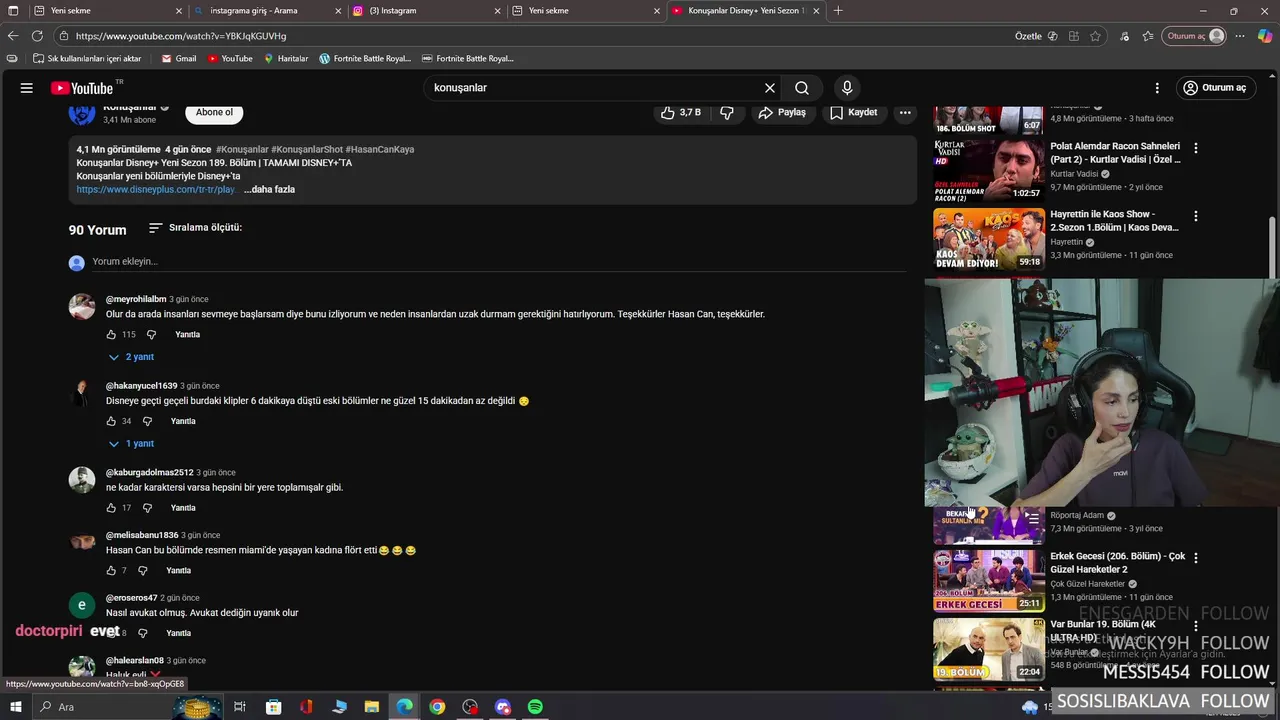This screenshot has height=720, width=1280.
Task: Click the browser address bar
Action: (x=540, y=36)
